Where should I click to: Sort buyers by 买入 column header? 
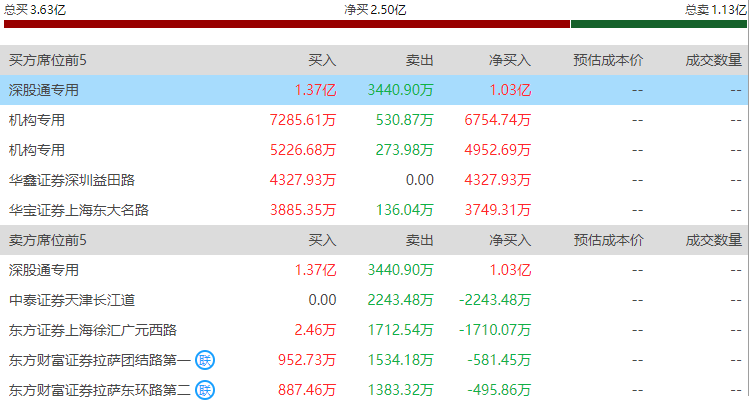tap(322, 60)
